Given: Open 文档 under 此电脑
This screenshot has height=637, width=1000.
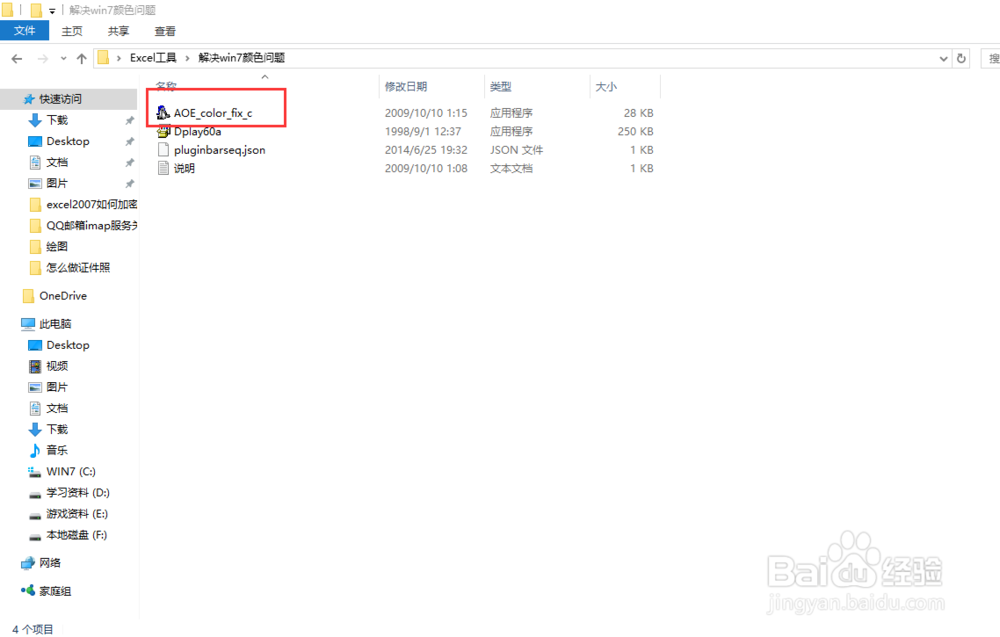Looking at the screenshot, I should click(57, 408).
